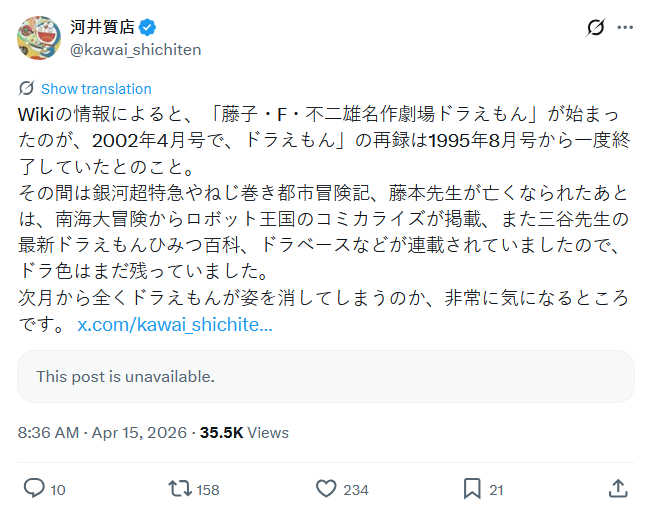This screenshot has height=512, width=653.
Task: Click the Grok icon in post header
Action: tap(595, 28)
